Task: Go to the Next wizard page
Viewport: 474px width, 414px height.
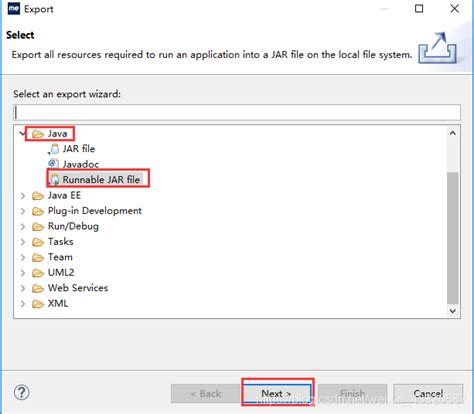Action: coord(277,394)
